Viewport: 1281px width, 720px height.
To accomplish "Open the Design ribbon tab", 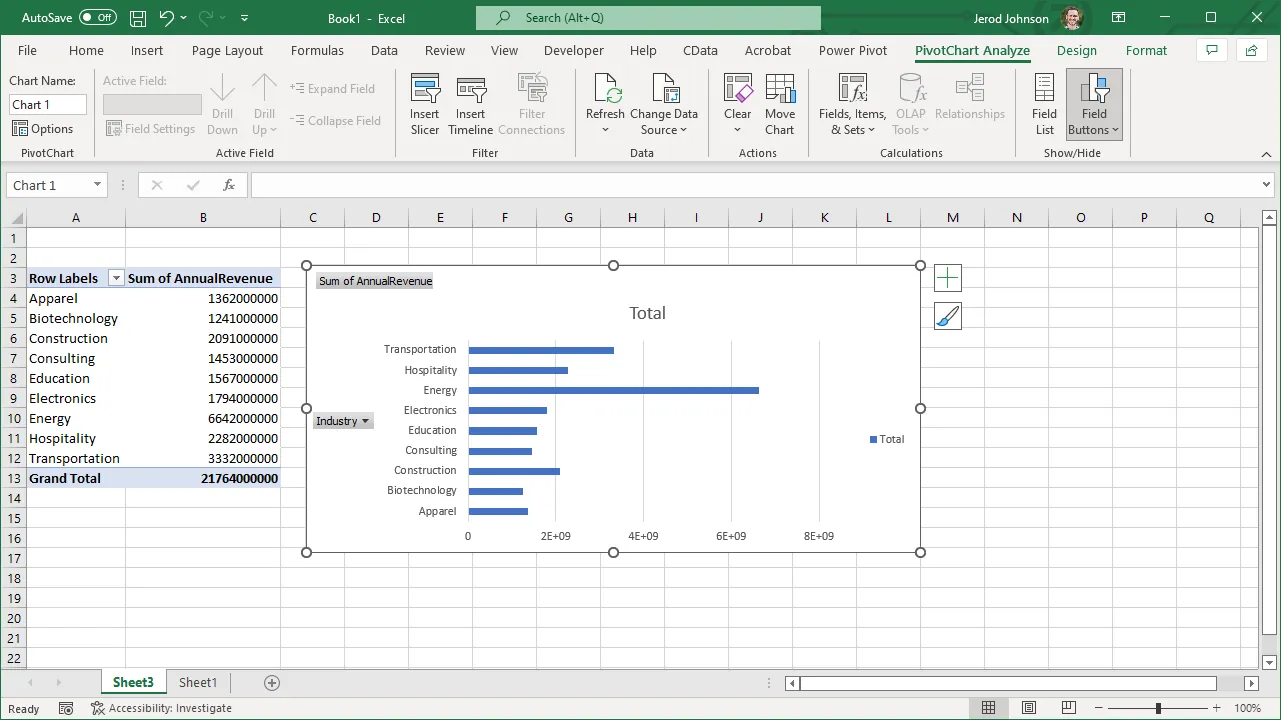I will 1076,50.
